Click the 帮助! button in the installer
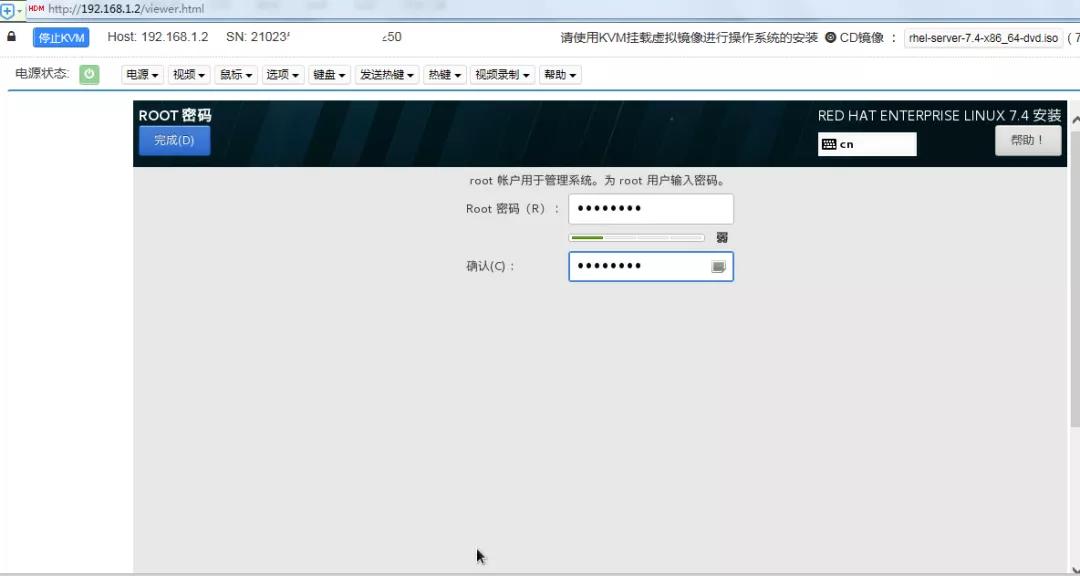 click(1028, 140)
